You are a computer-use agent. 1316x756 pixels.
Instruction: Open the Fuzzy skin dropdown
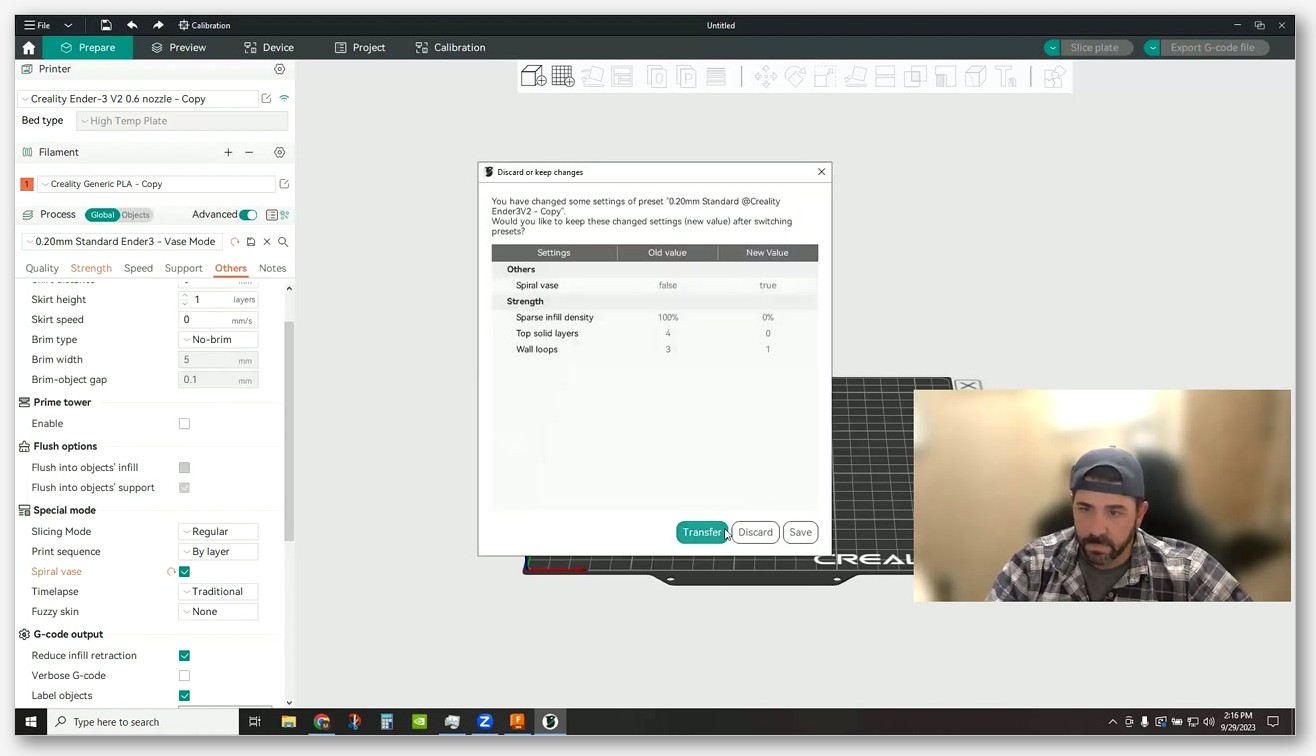pos(218,612)
